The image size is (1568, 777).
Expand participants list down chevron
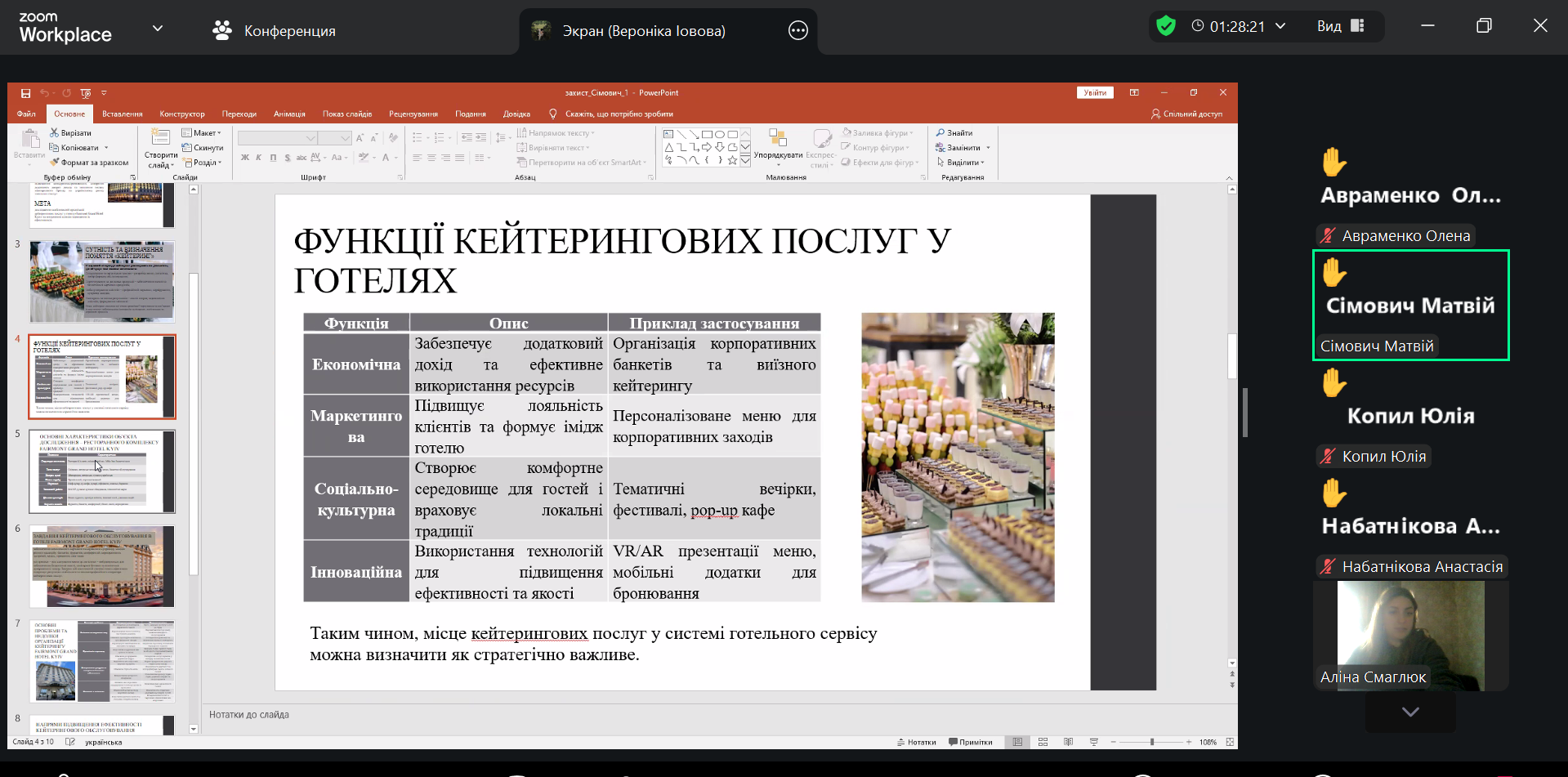(x=1409, y=712)
